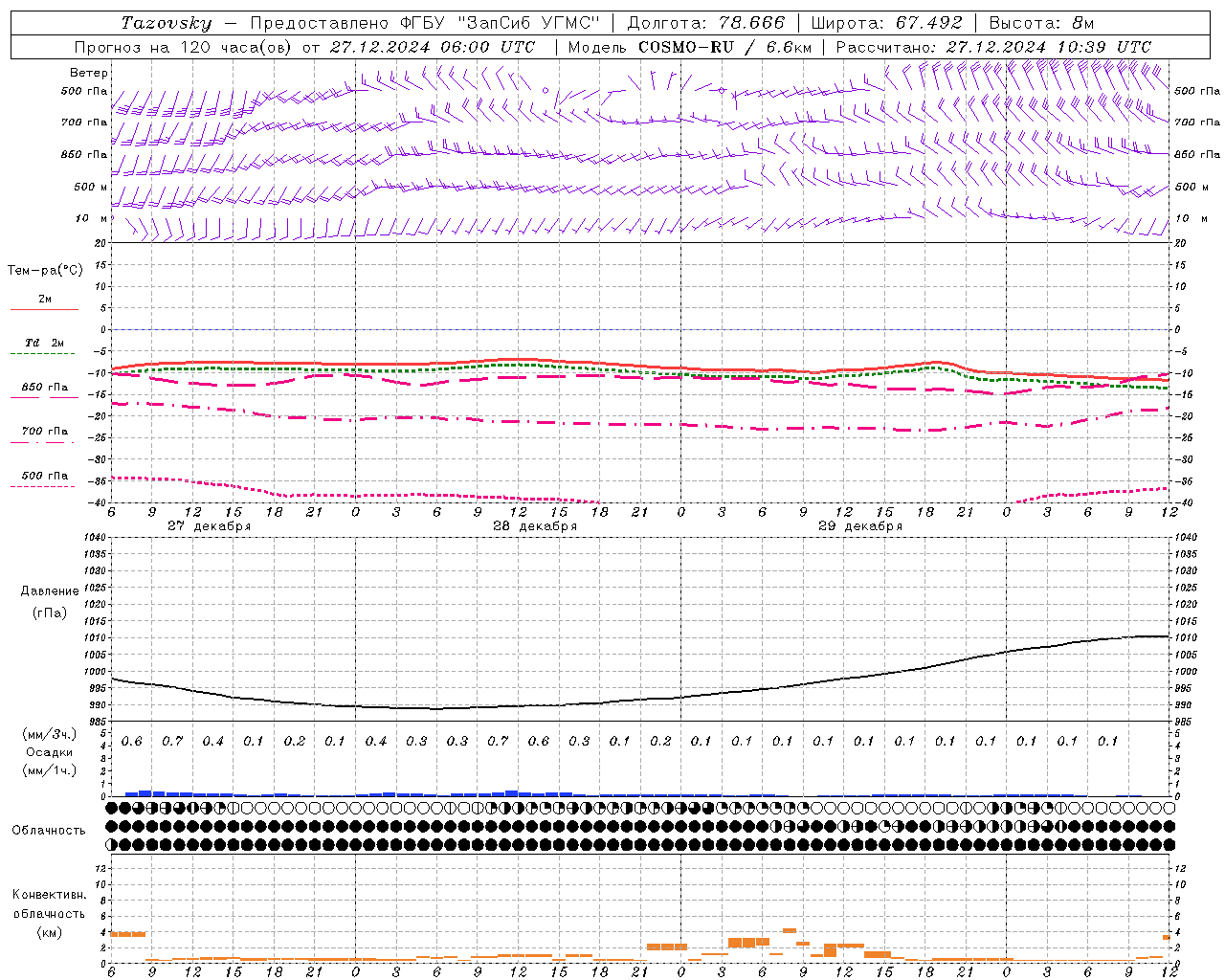Click the '850 гПа' entry in the temperature legend
Image resolution: width=1225 pixels, height=980 pixels.
pos(45,388)
